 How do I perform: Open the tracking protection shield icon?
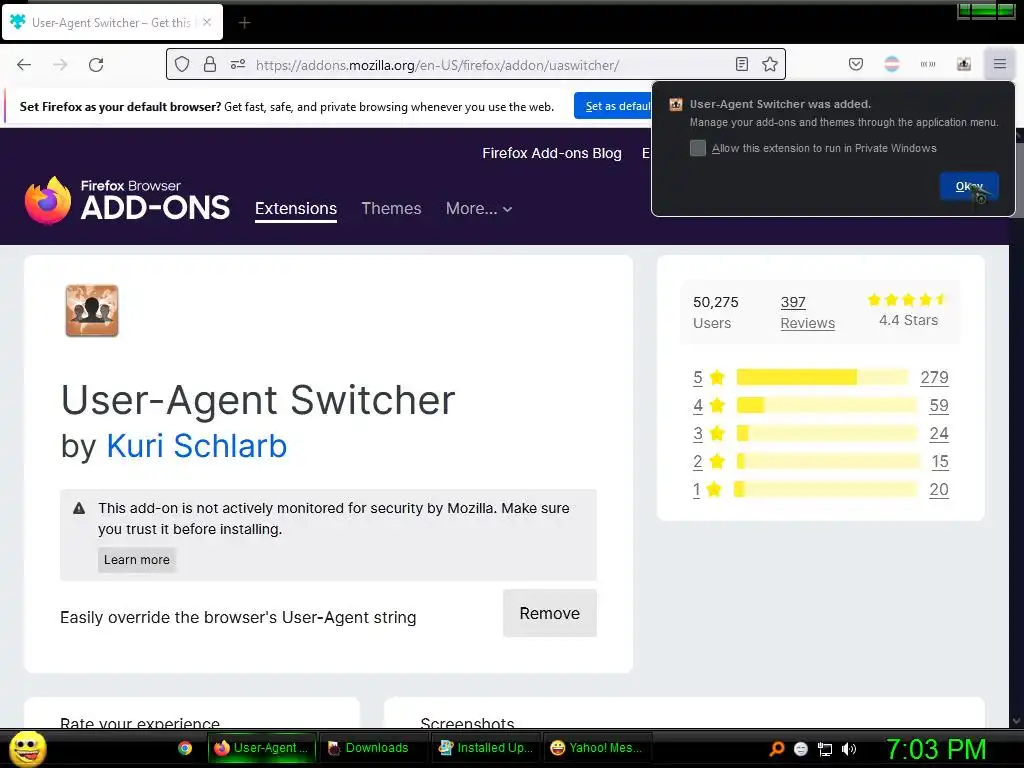[x=182, y=64]
